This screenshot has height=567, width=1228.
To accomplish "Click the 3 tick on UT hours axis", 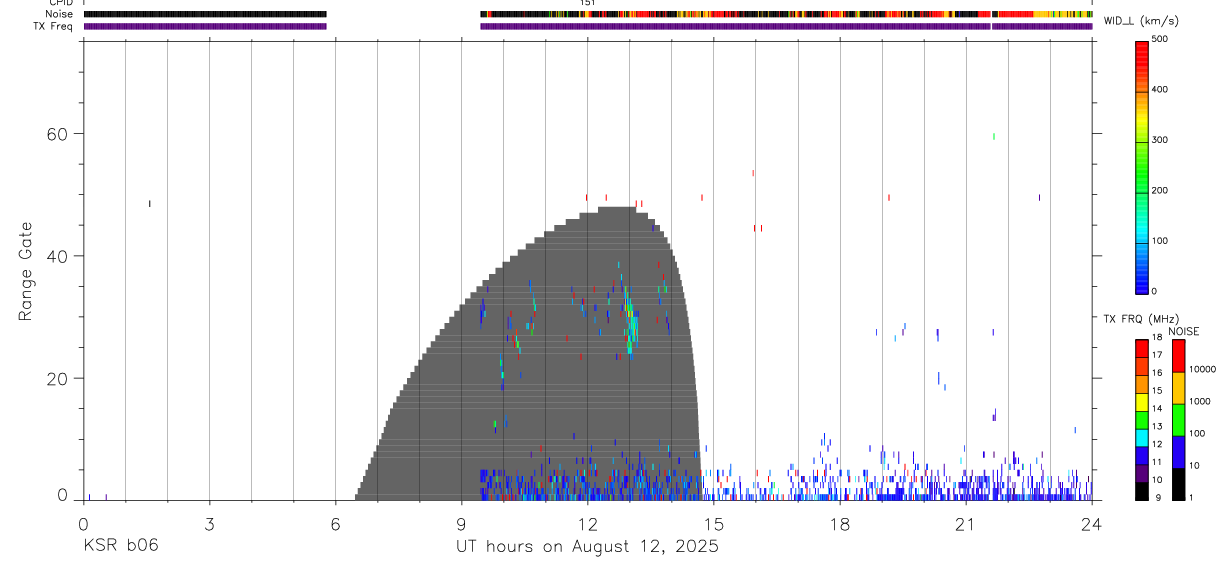I will (209, 523).
